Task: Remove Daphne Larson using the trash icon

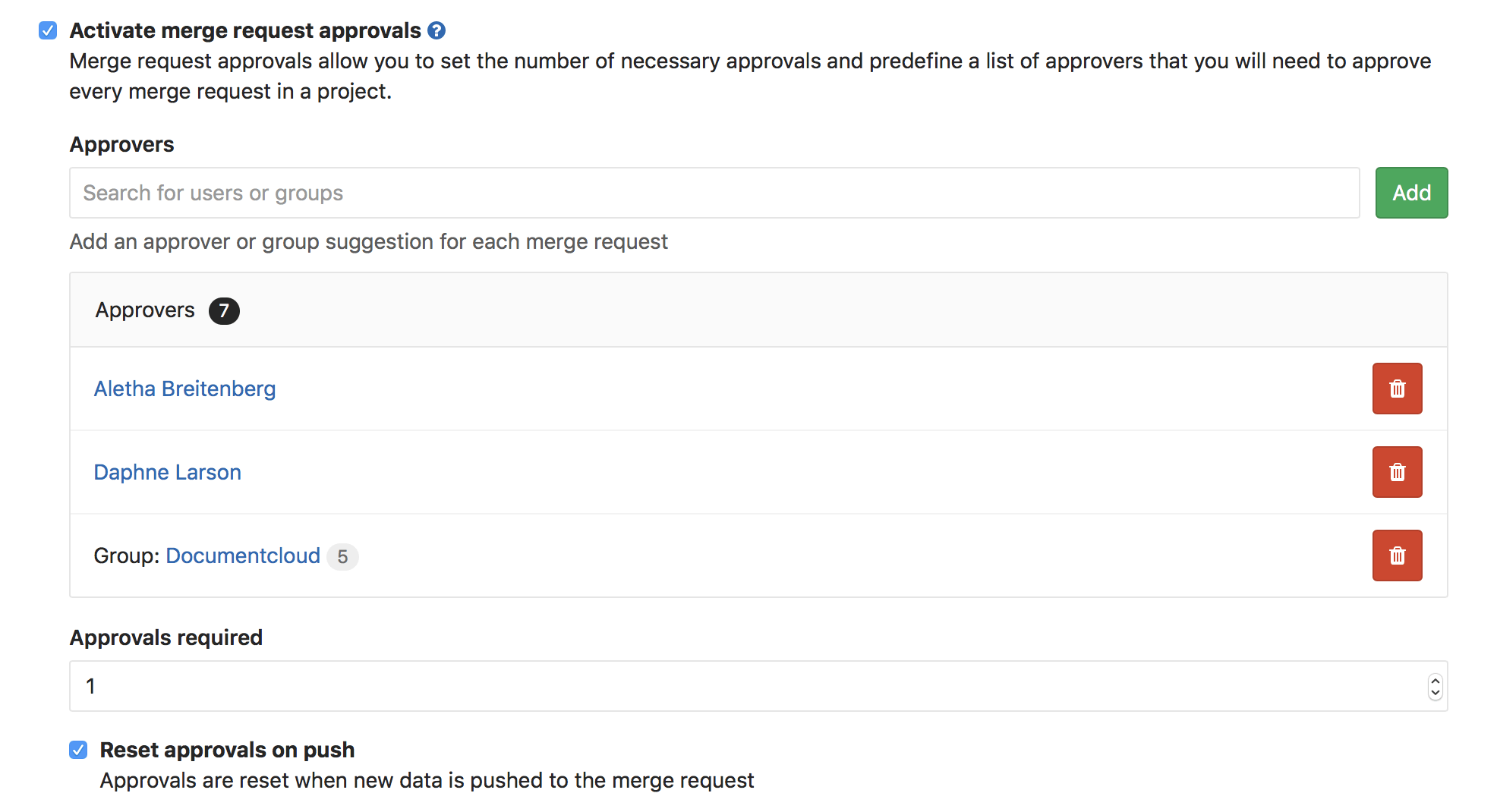Action: [x=1397, y=472]
